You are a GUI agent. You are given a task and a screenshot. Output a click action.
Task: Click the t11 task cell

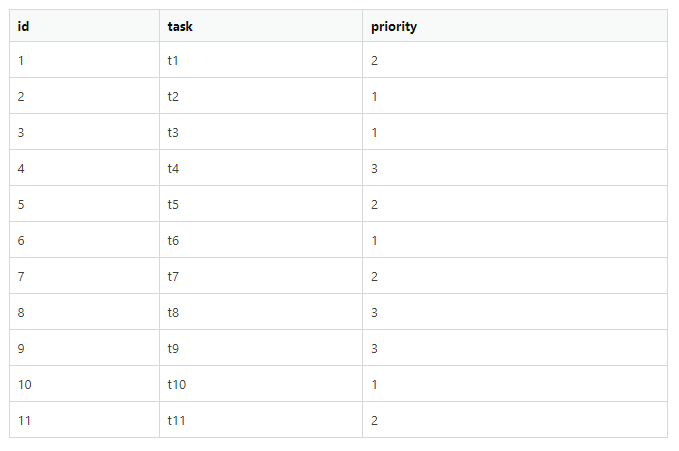pyautogui.click(x=177, y=420)
